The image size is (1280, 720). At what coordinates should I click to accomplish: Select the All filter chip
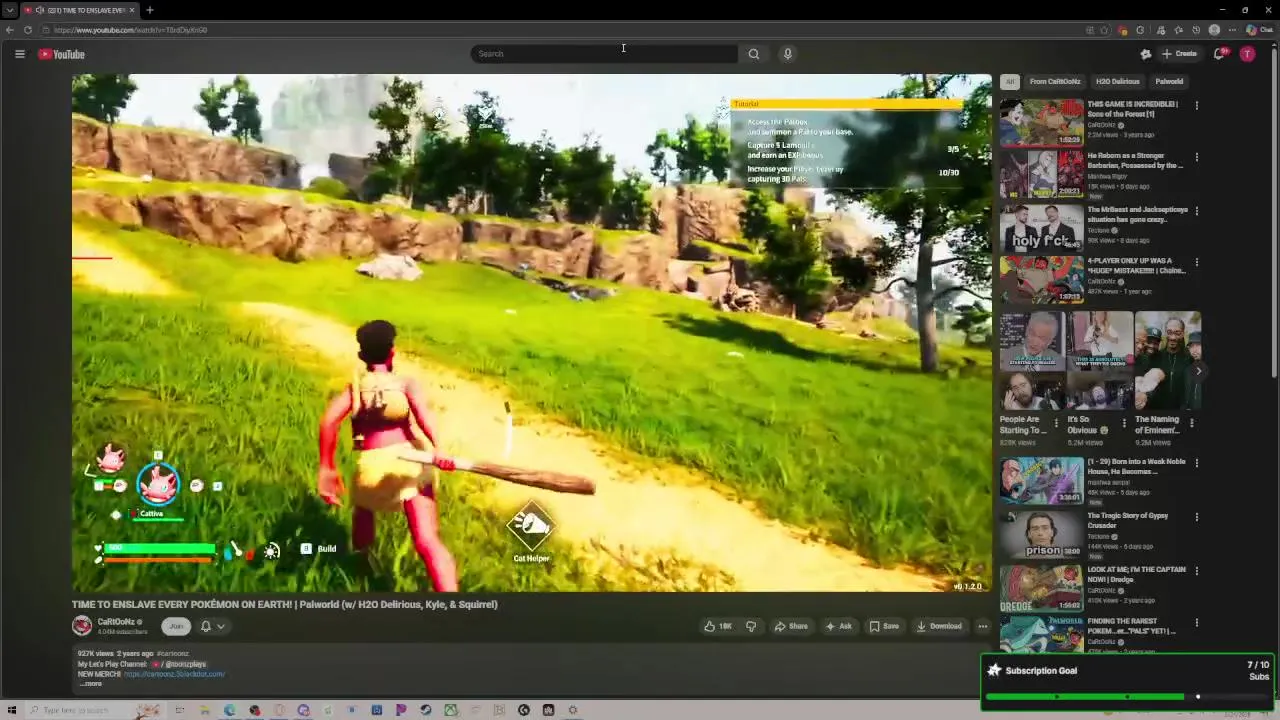tap(1010, 82)
